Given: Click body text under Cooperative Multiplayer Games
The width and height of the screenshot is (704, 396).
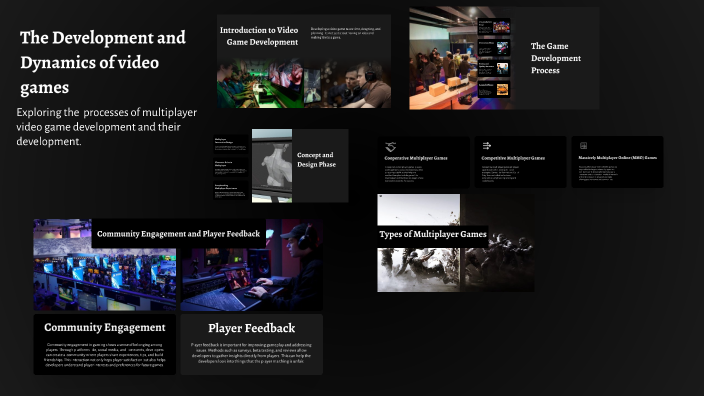Looking at the screenshot, I should 404,174.
